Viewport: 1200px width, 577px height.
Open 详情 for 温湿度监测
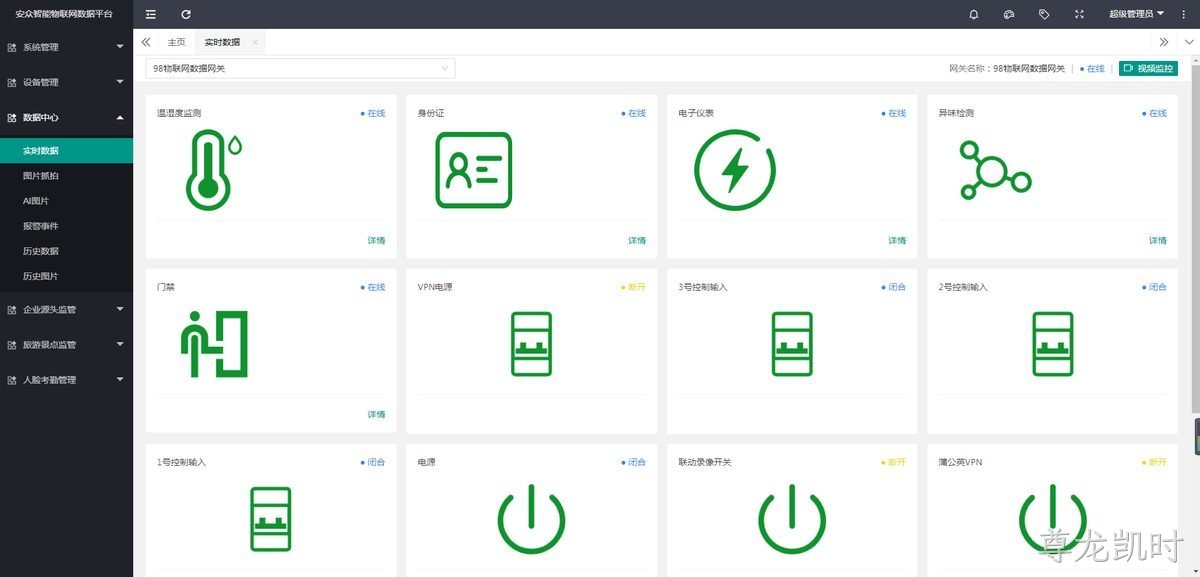pyautogui.click(x=376, y=240)
